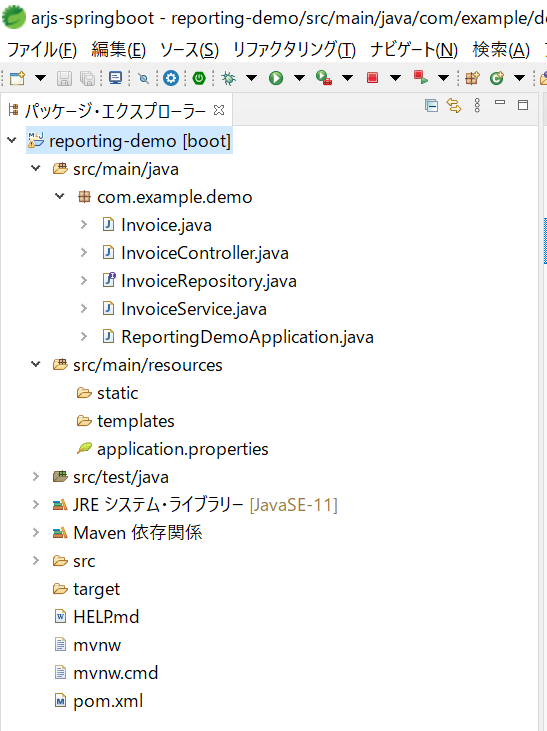This screenshot has height=731, width=547.
Task: Open the Run button dropdown arrow
Action: tap(299, 78)
